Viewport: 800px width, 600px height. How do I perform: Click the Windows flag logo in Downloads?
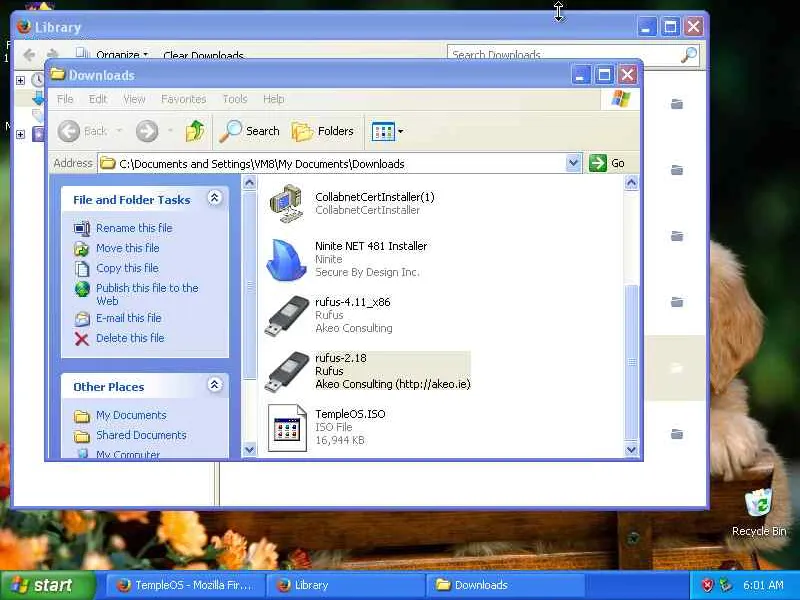(x=621, y=98)
